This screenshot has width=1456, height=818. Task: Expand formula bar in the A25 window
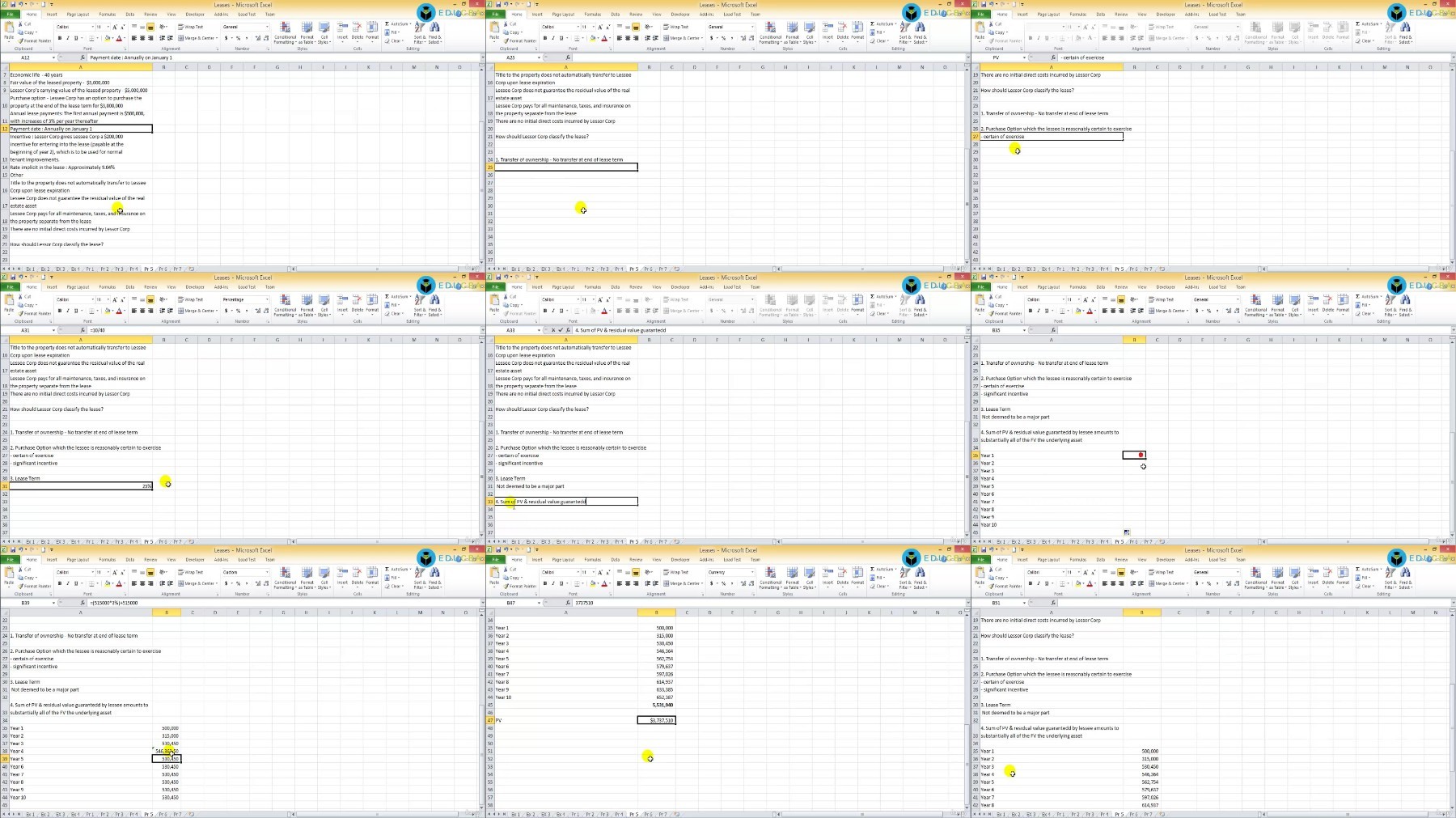[967, 57]
